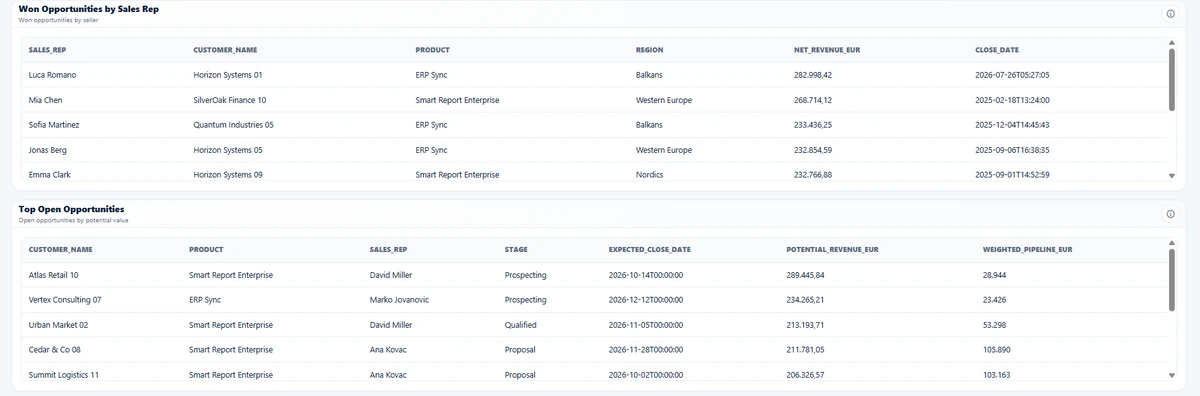Click Prospecting stage in Vertex Consulting 07 row
Viewport: 1200px width, 396px height.
click(x=525, y=300)
